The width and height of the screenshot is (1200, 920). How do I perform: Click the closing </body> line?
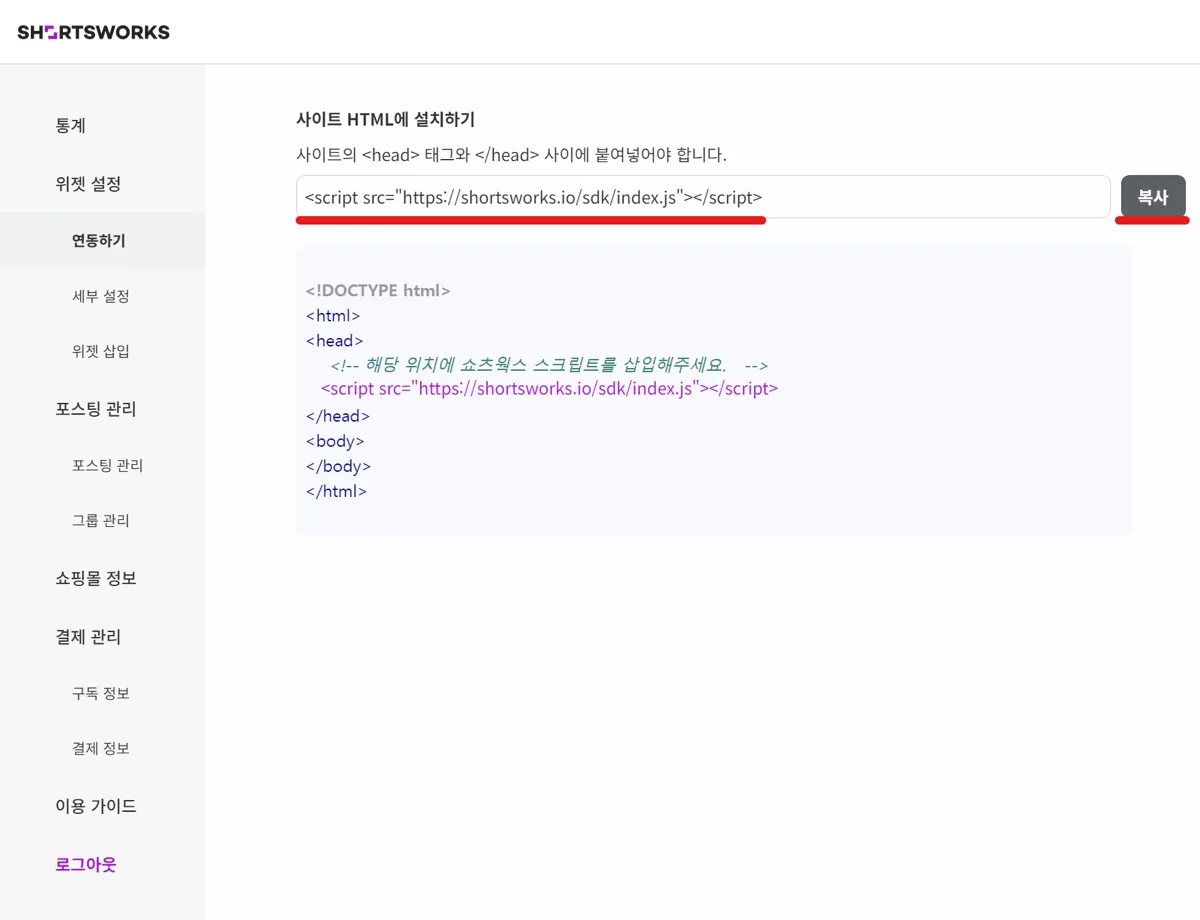pos(339,466)
